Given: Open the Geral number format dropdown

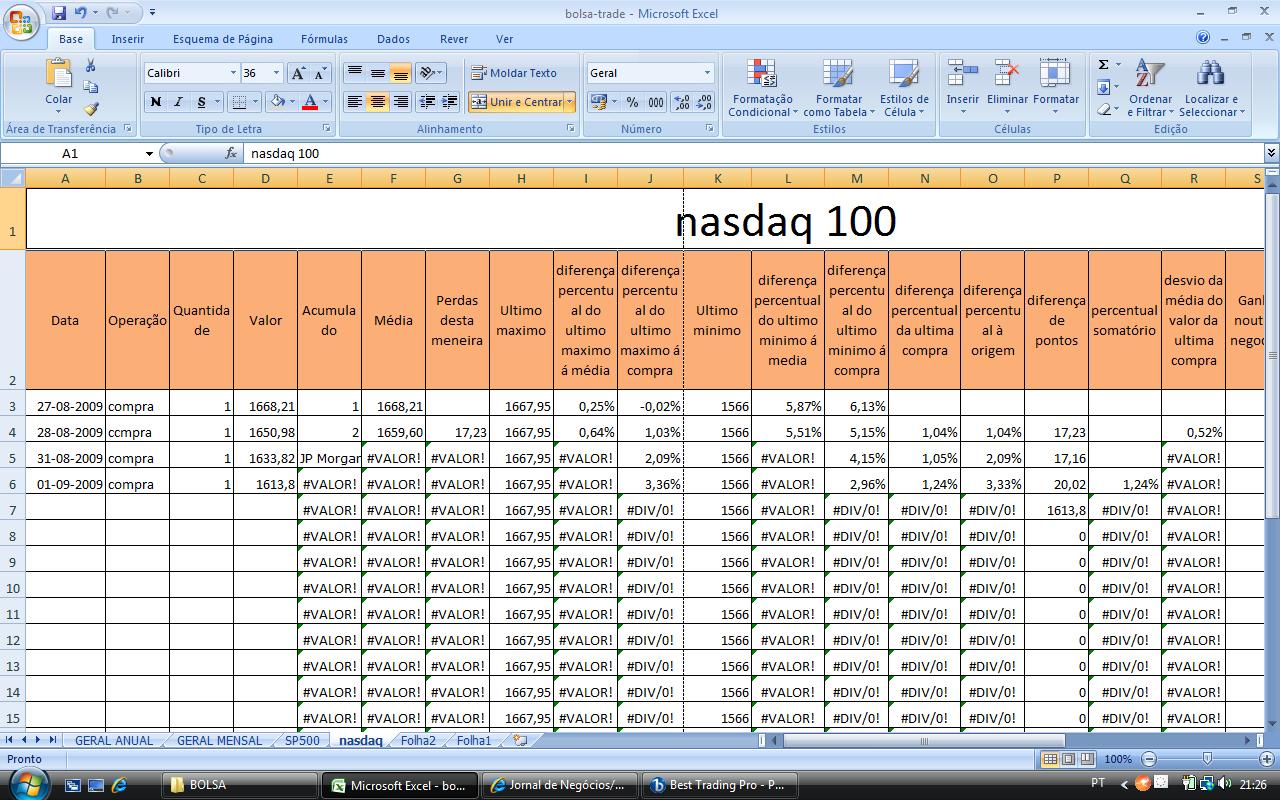Looking at the screenshot, I should (x=707, y=73).
